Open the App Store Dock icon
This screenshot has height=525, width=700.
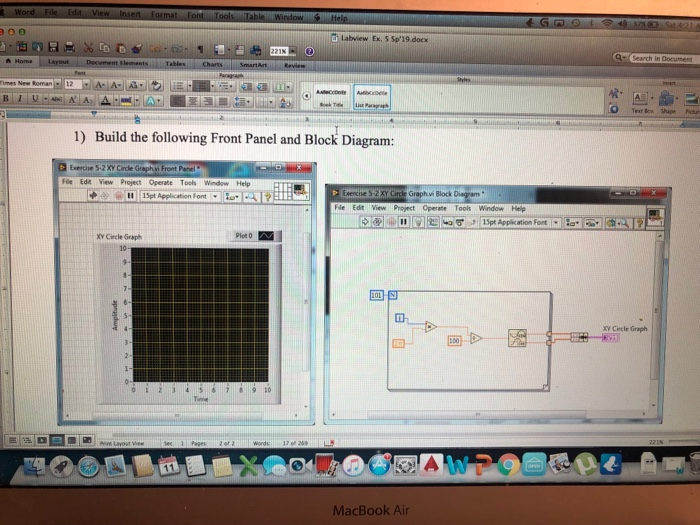(x=379, y=466)
